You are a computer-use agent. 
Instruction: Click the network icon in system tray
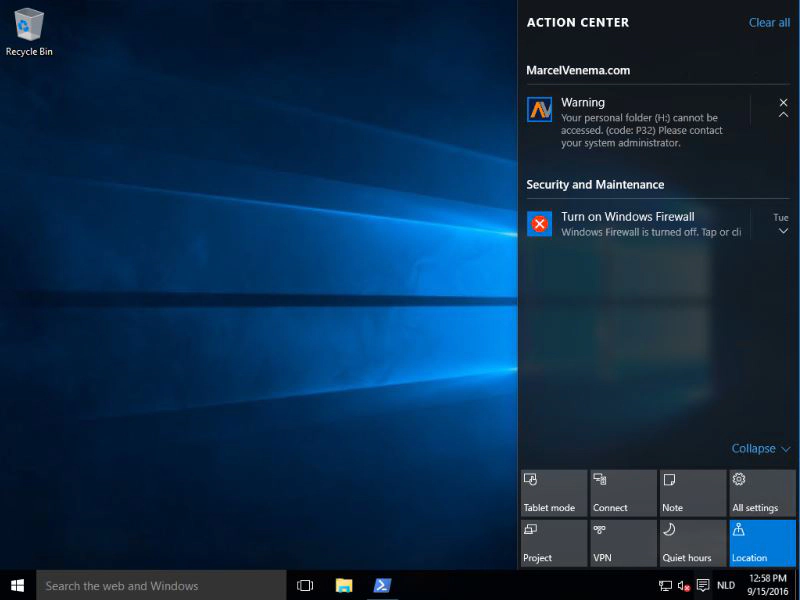[665, 586]
